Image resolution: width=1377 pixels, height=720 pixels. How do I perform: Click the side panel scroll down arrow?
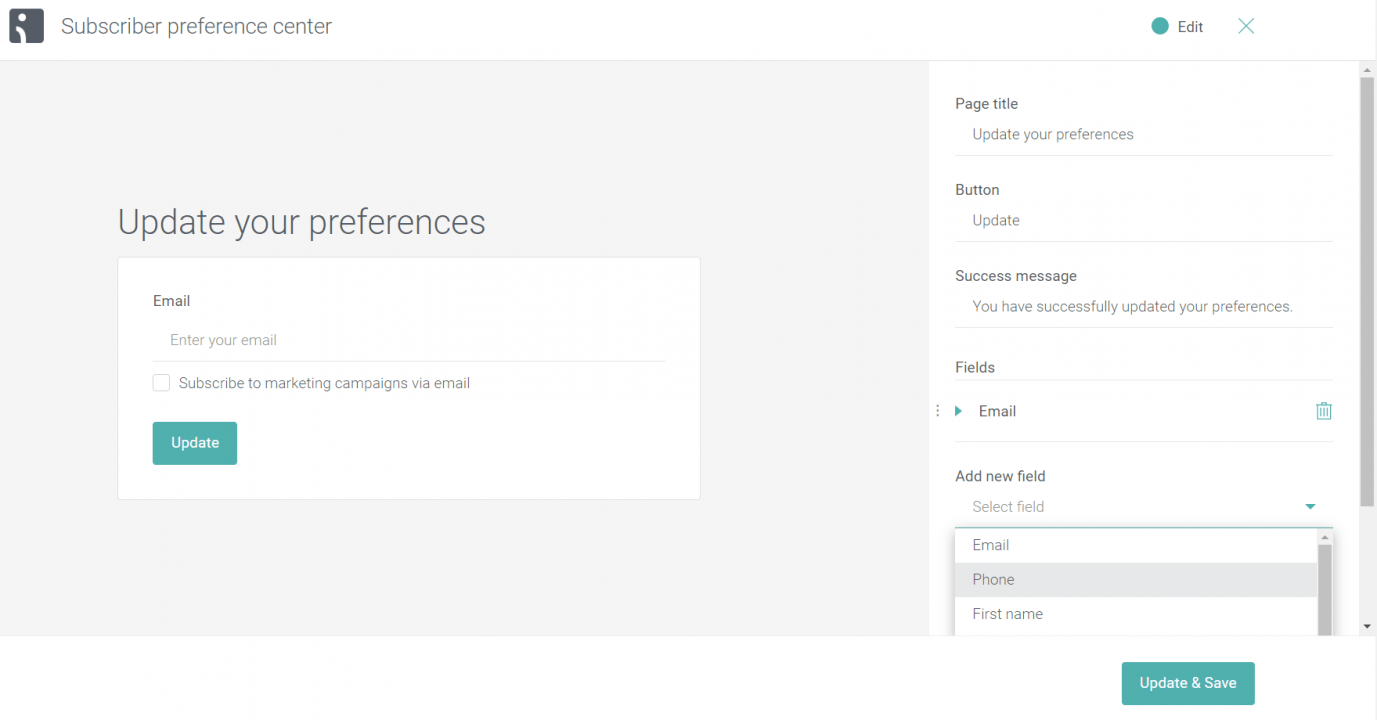coord(1367,627)
